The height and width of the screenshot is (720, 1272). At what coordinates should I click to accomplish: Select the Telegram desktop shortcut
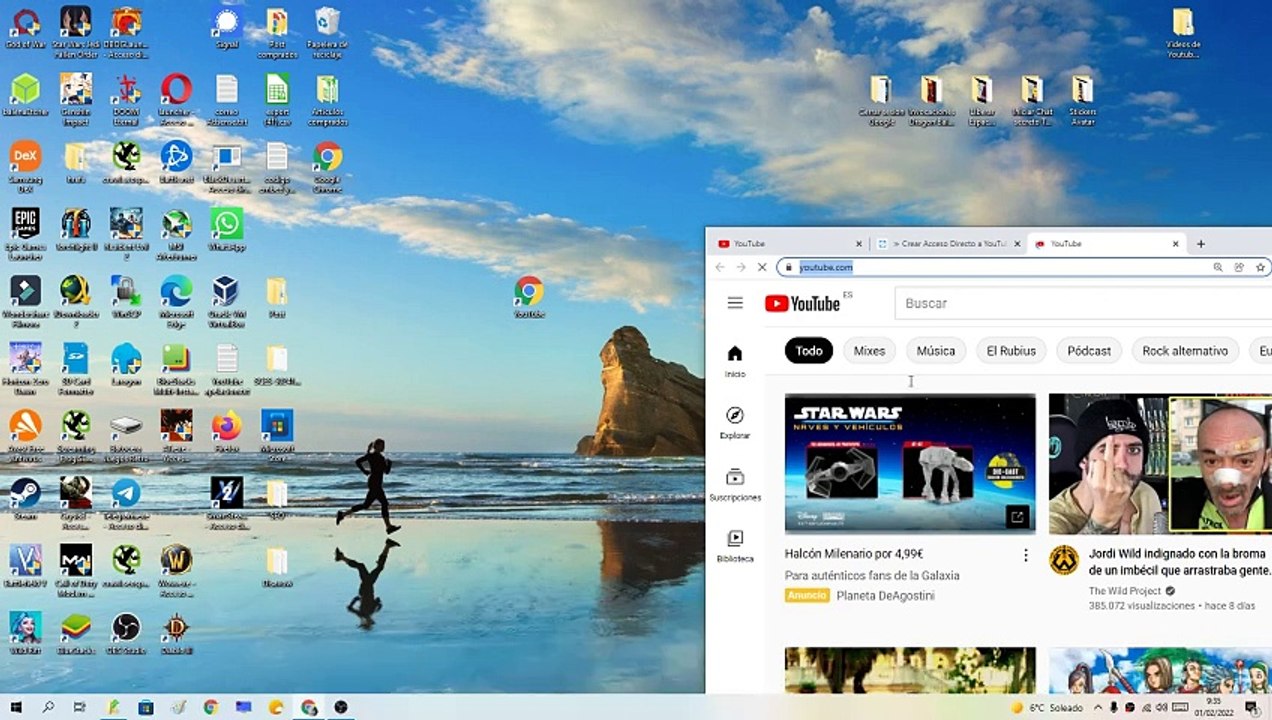(126, 503)
